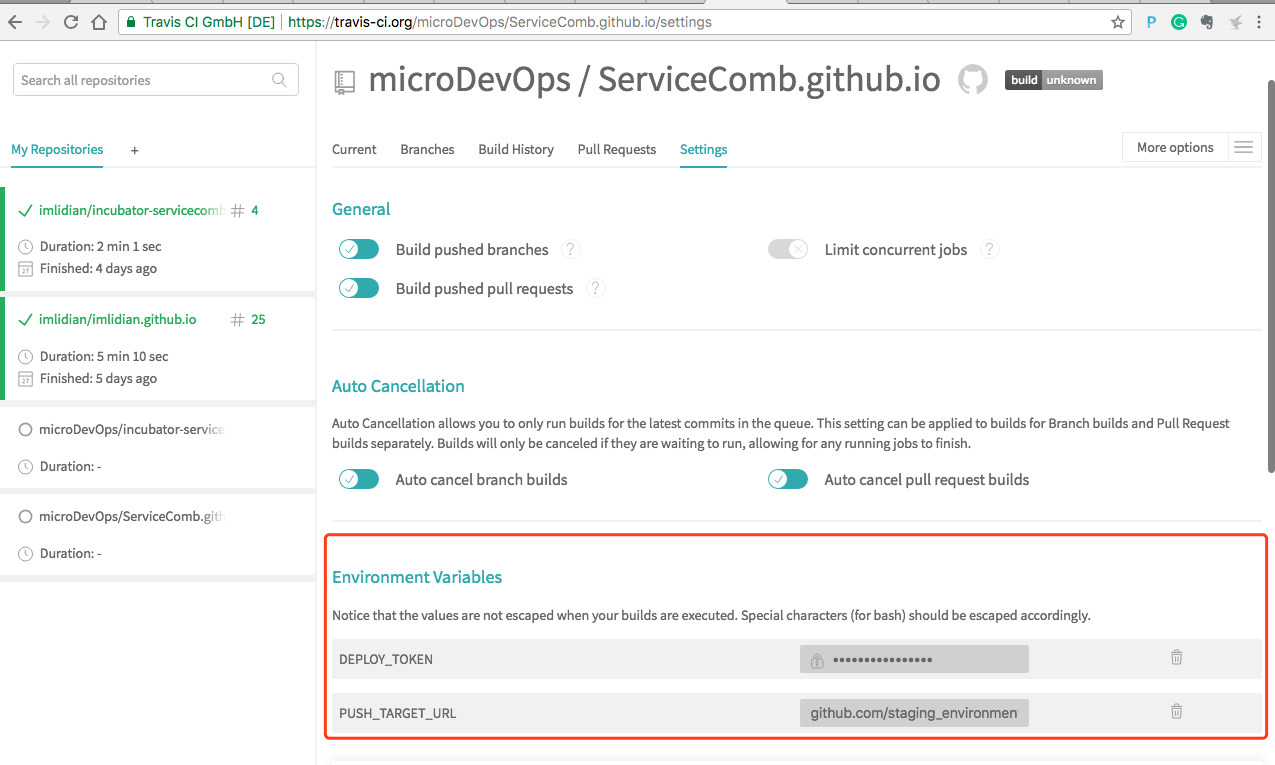Bookmark this page with the star icon

tap(1118, 22)
